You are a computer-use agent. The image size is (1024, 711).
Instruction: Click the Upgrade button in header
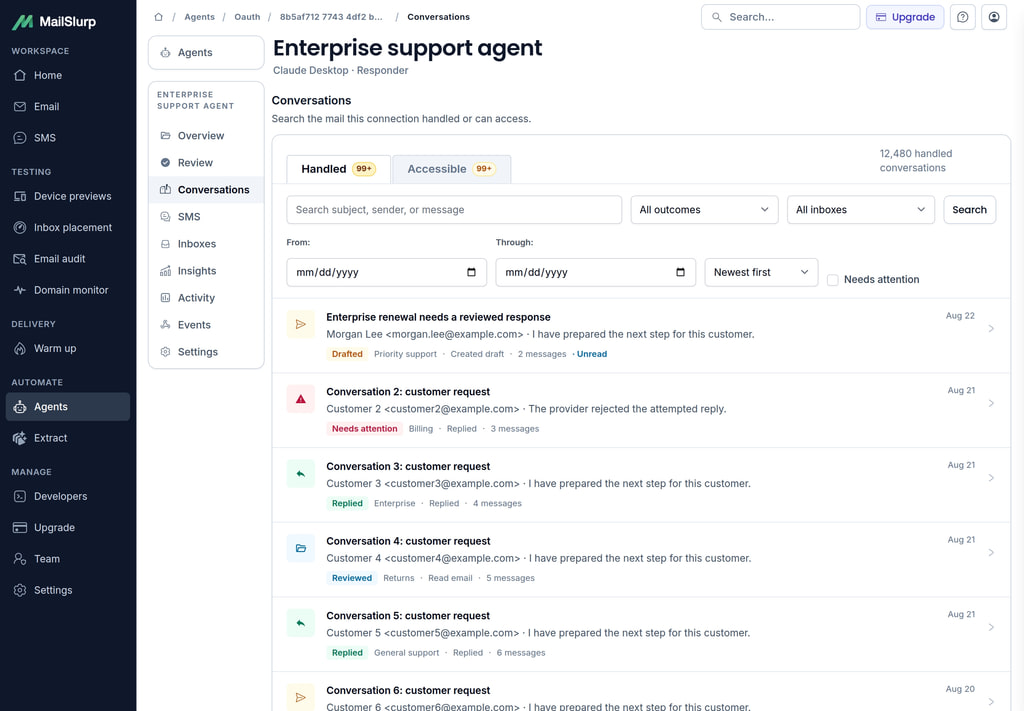pyautogui.click(x=904, y=17)
